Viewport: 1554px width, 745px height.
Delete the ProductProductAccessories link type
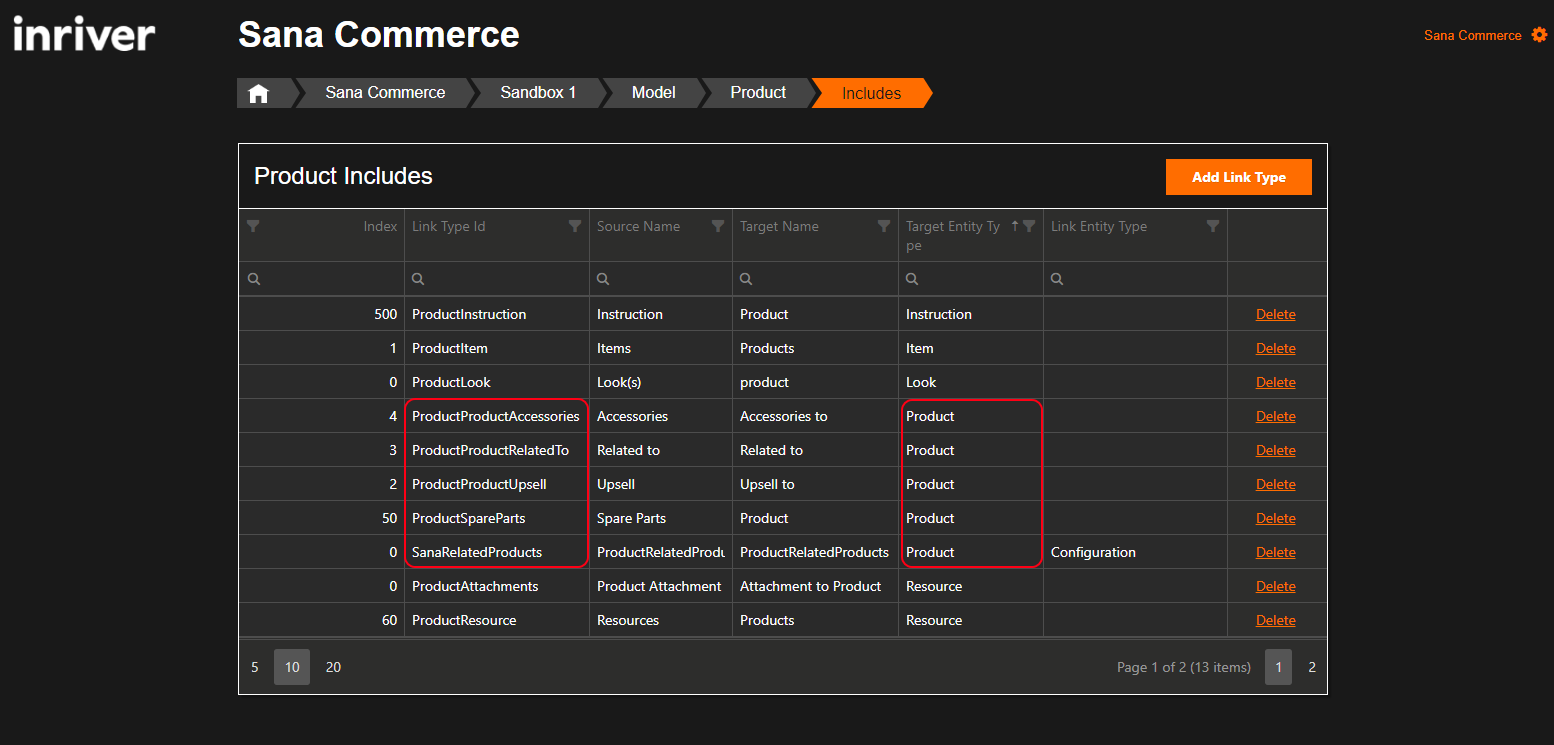[1275, 416]
